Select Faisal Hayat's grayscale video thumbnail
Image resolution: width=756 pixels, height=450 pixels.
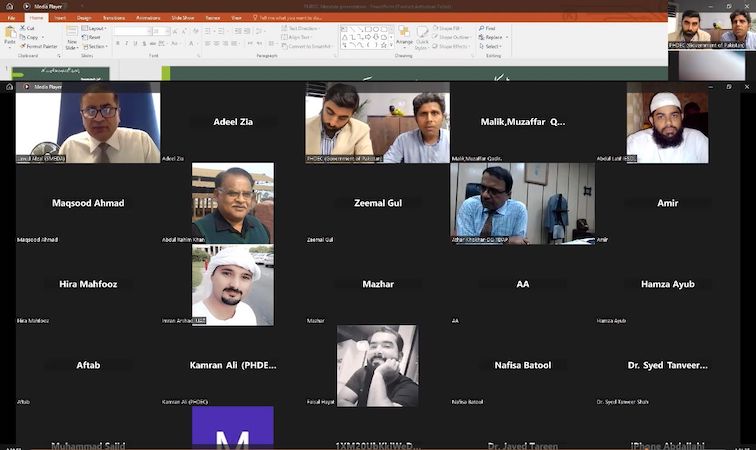pos(377,365)
